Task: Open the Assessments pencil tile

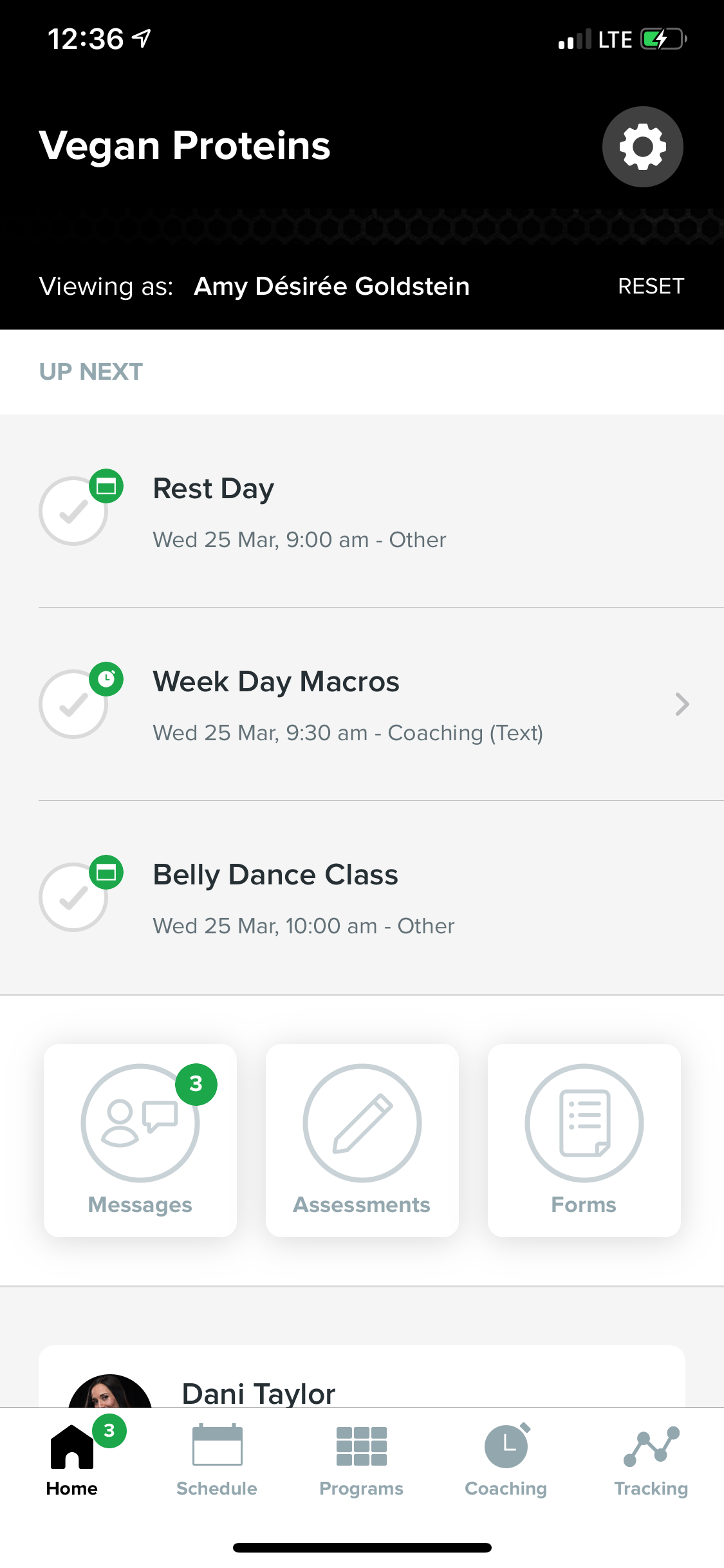Action: pos(362,1139)
